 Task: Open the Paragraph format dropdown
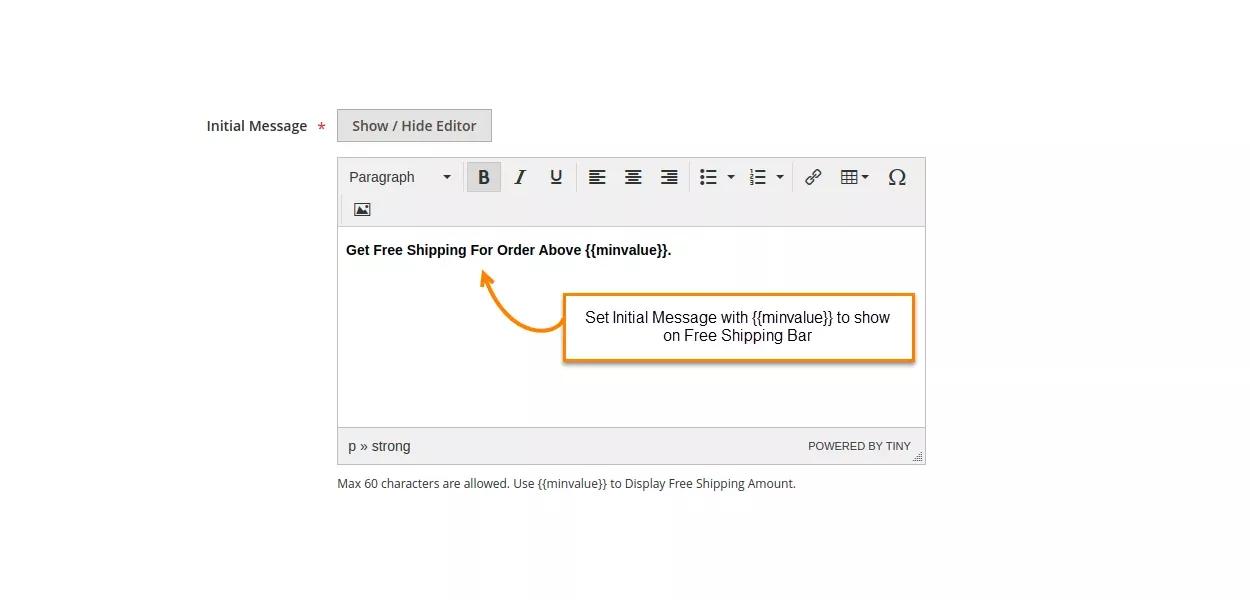400,177
